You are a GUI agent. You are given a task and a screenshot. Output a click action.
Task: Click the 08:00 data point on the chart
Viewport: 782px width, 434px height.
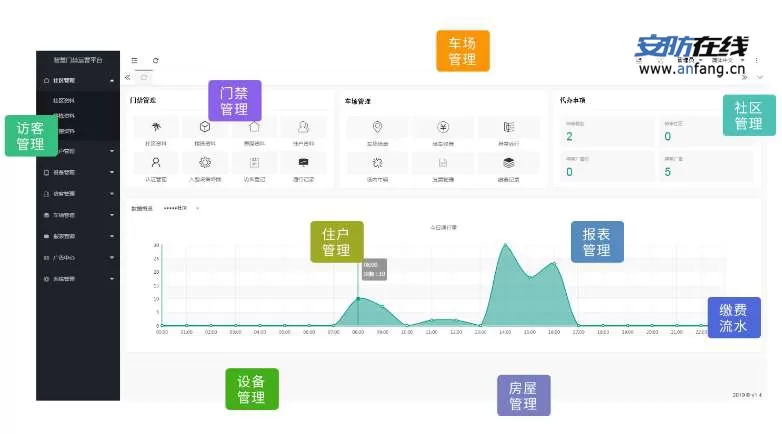358,298
